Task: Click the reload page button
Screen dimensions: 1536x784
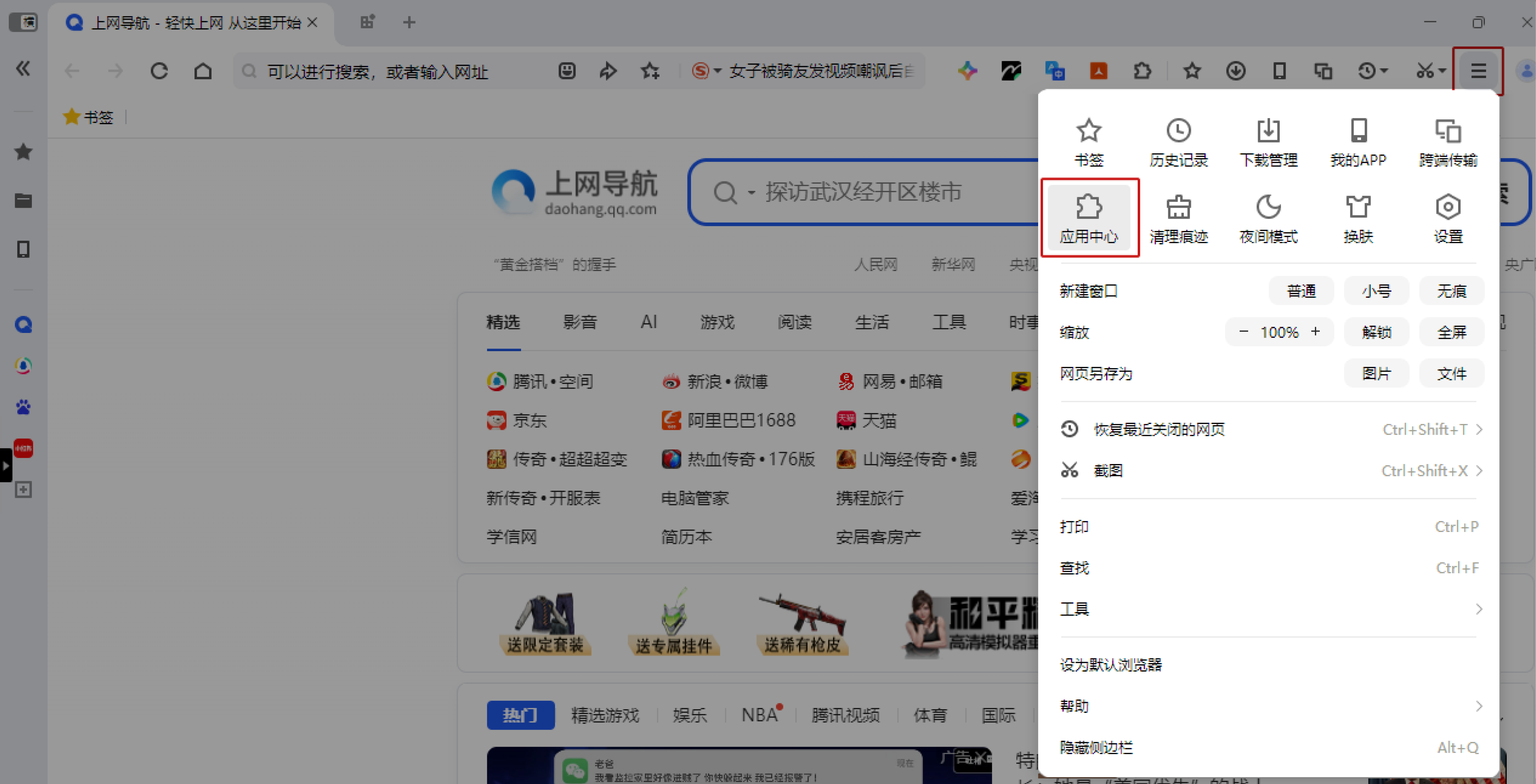Action: click(x=159, y=72)
